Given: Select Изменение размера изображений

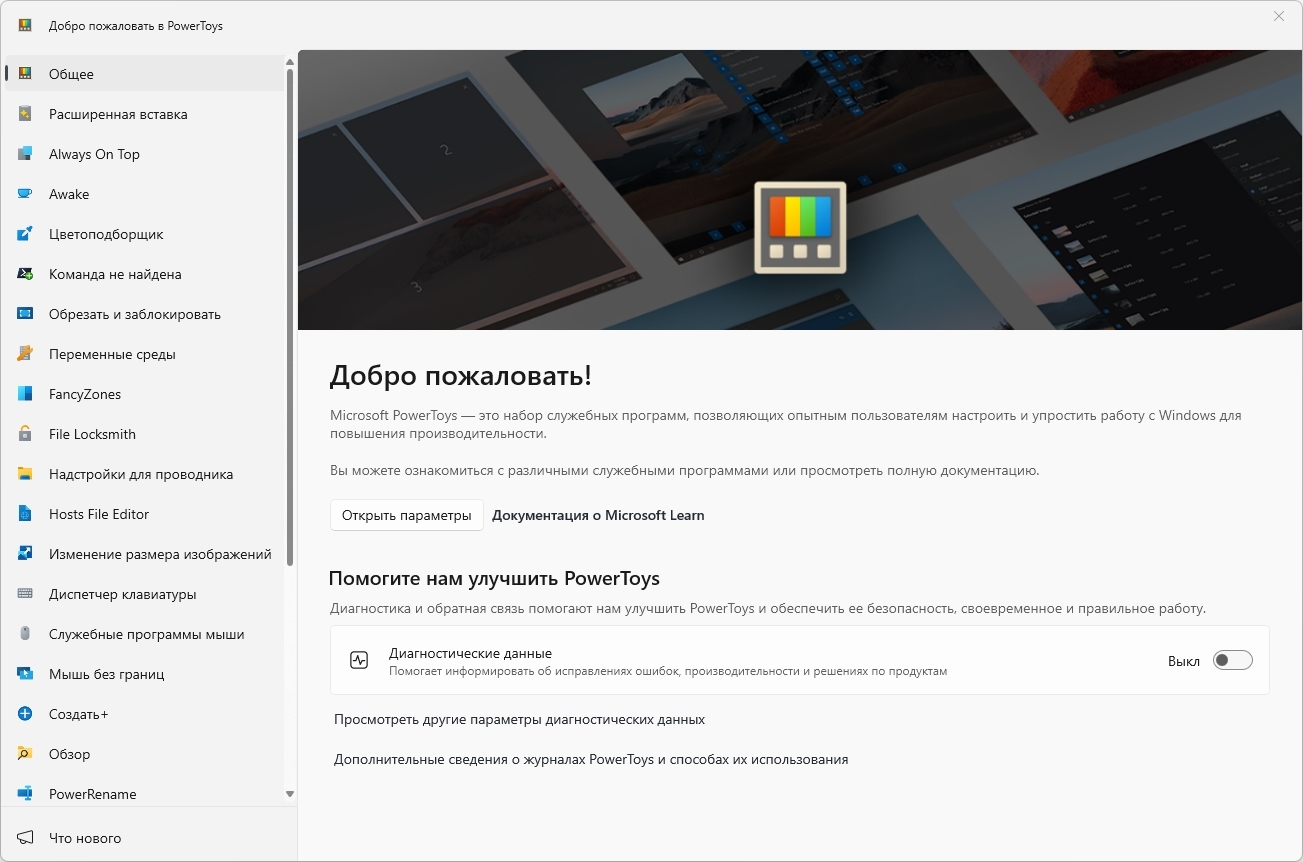Looking at the screenshot, I should [144, 554].
